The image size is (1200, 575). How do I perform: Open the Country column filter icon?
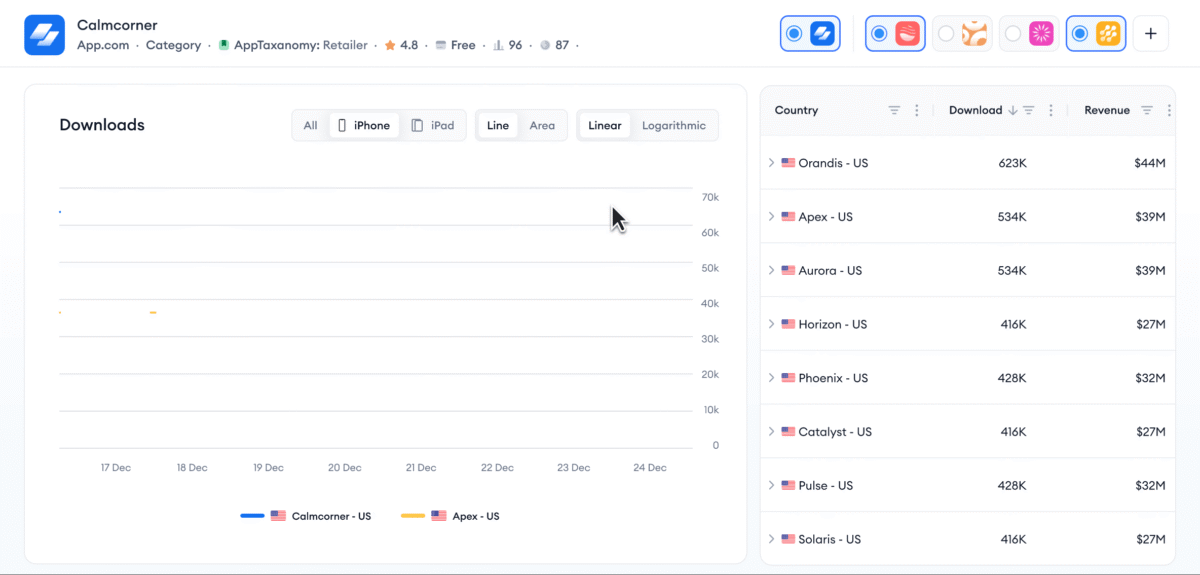(x=895, y=111)
